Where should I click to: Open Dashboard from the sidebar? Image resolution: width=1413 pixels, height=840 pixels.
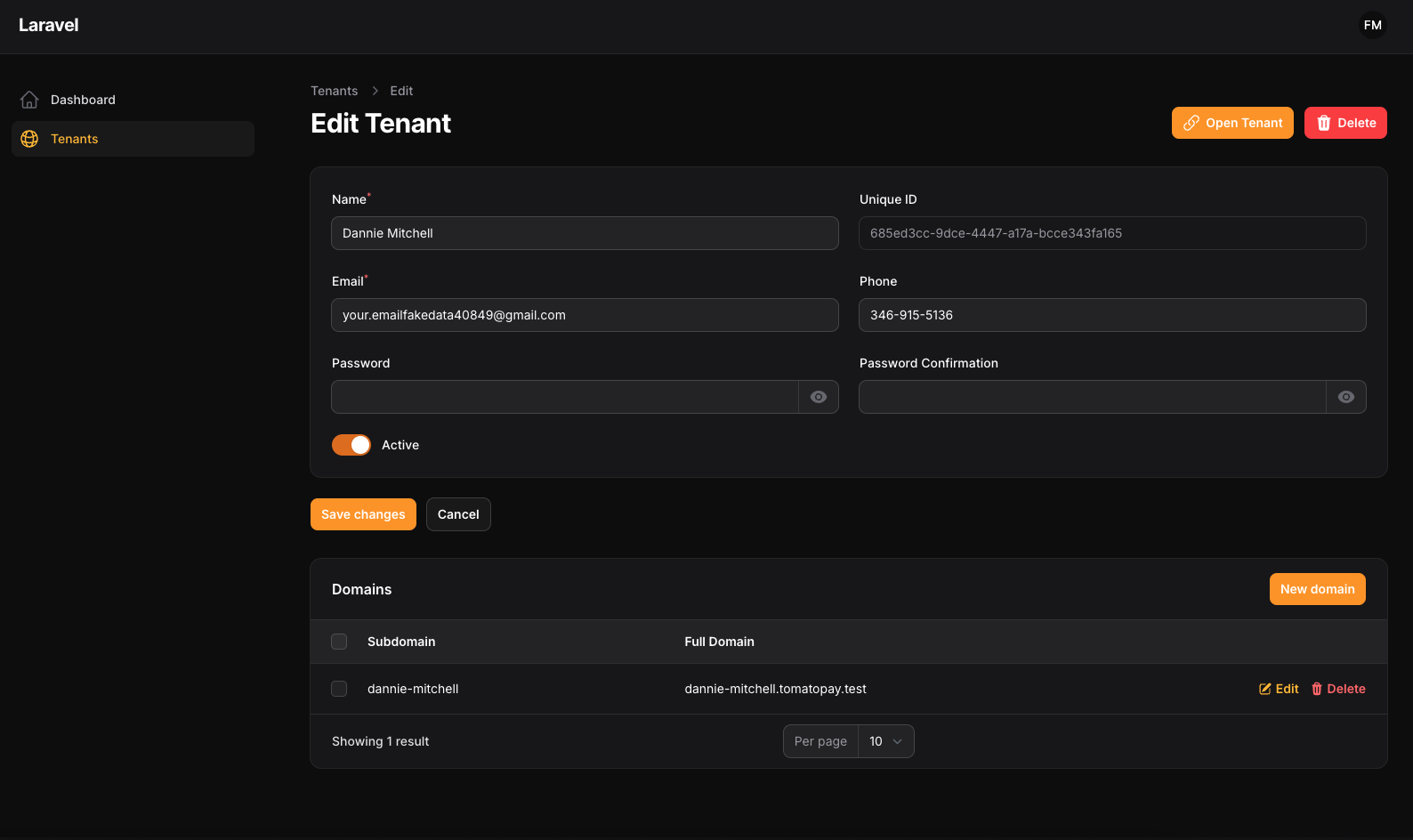pyautogui.click(x=83, y=100)
